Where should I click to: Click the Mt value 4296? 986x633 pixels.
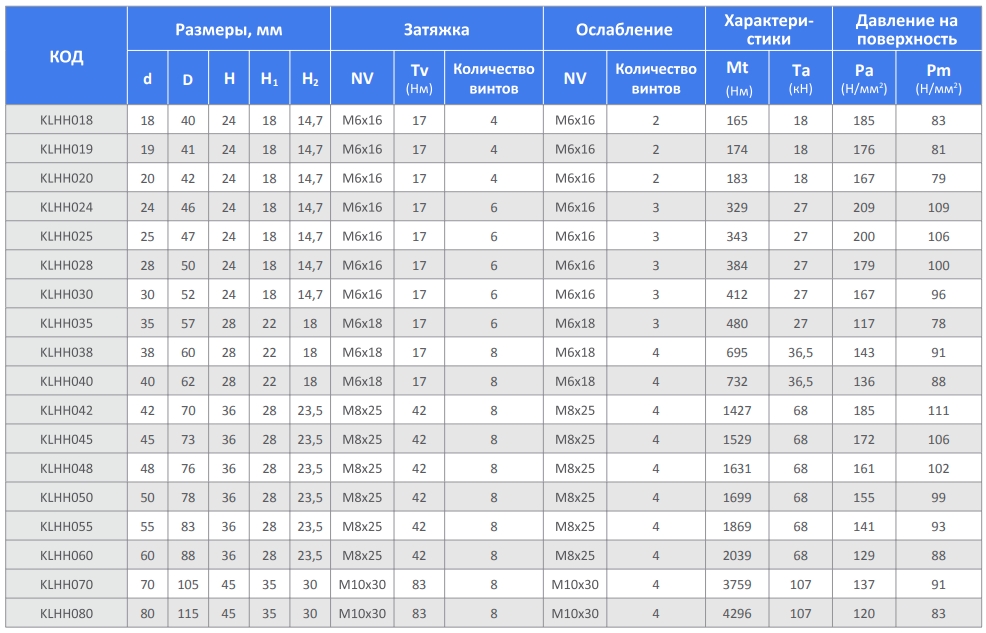738,614
